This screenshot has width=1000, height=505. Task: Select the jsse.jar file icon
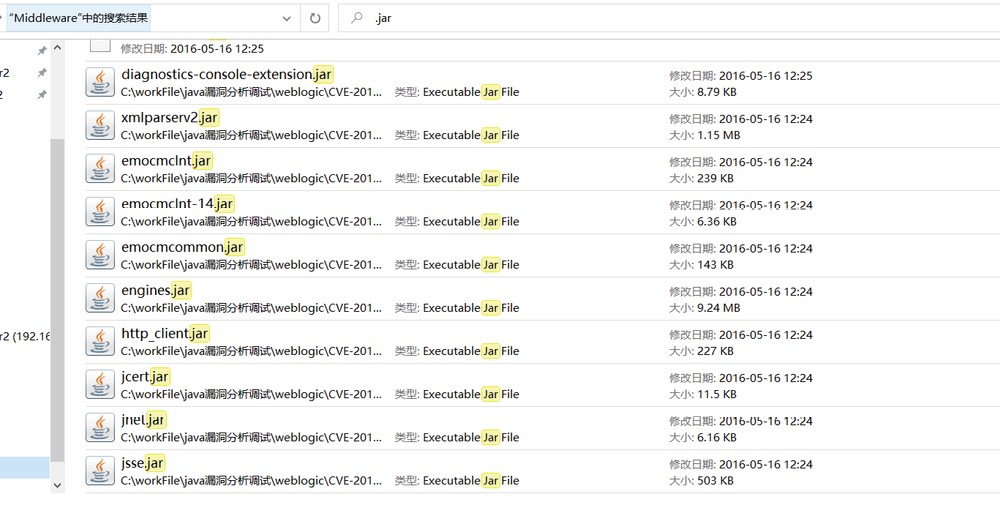pyautogui.click(x=100, y=471)
